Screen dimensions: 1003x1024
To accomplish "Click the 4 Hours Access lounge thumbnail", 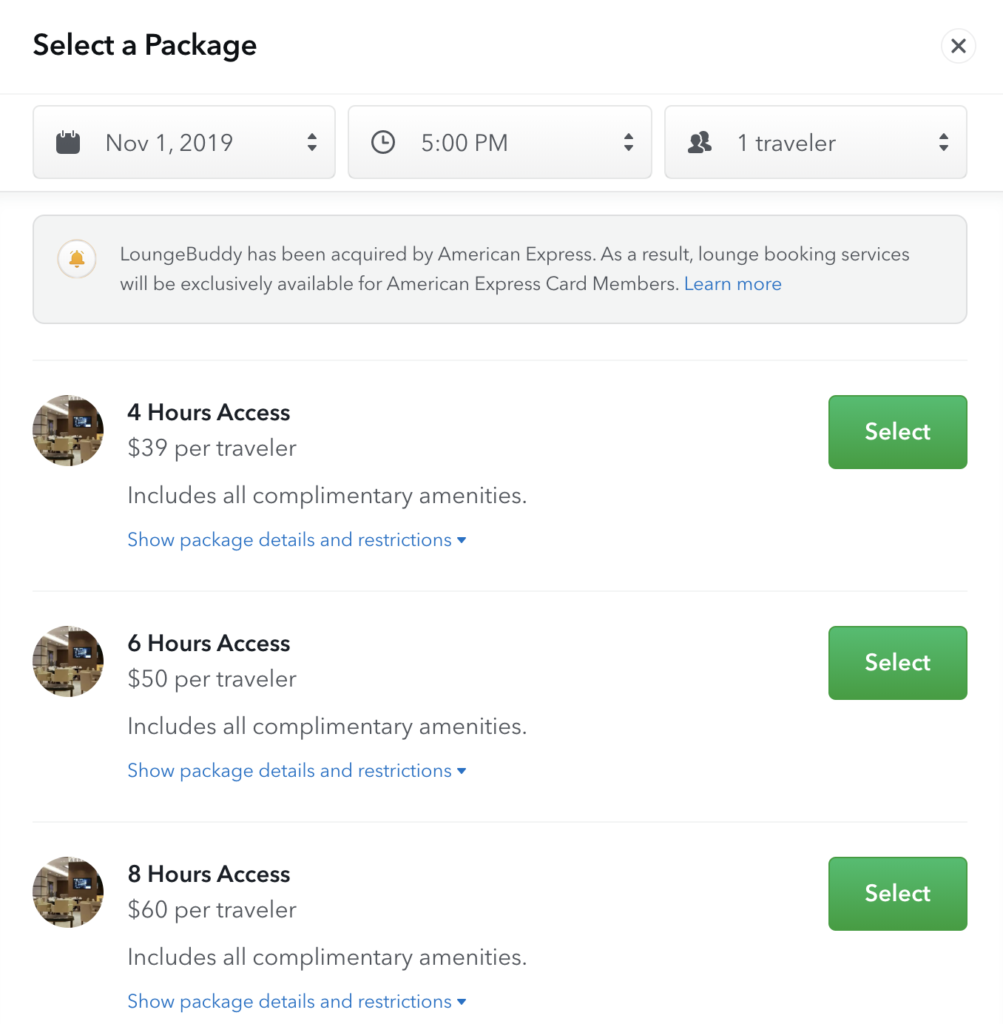I will [x=68, y=431].
